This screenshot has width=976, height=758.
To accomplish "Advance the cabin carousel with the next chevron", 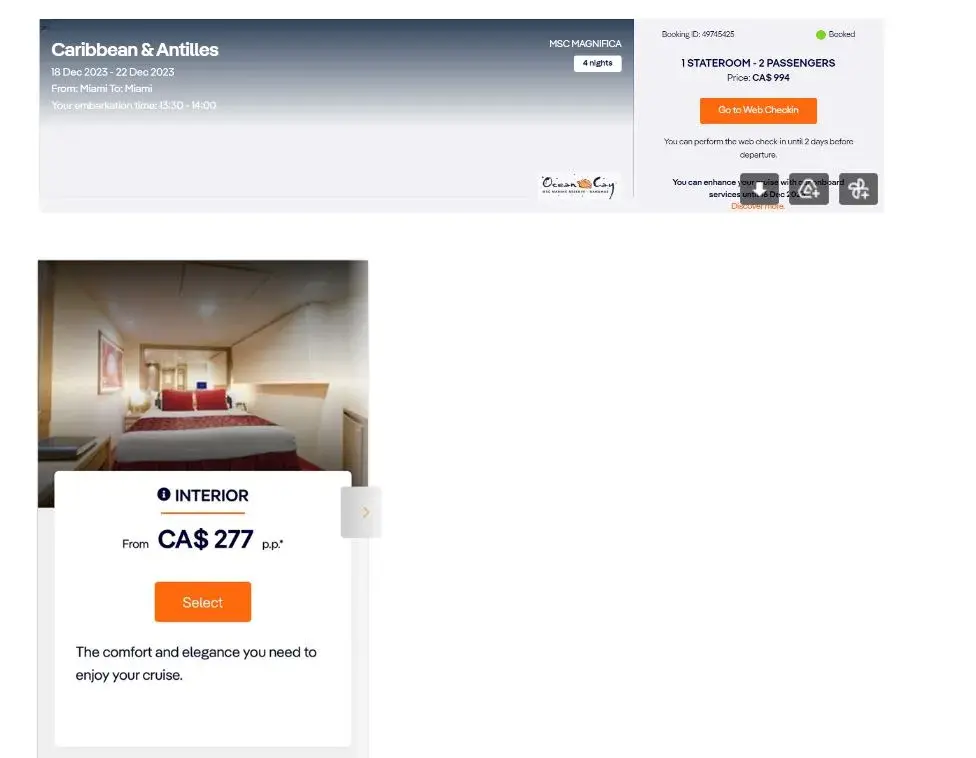I will [362, 512].
